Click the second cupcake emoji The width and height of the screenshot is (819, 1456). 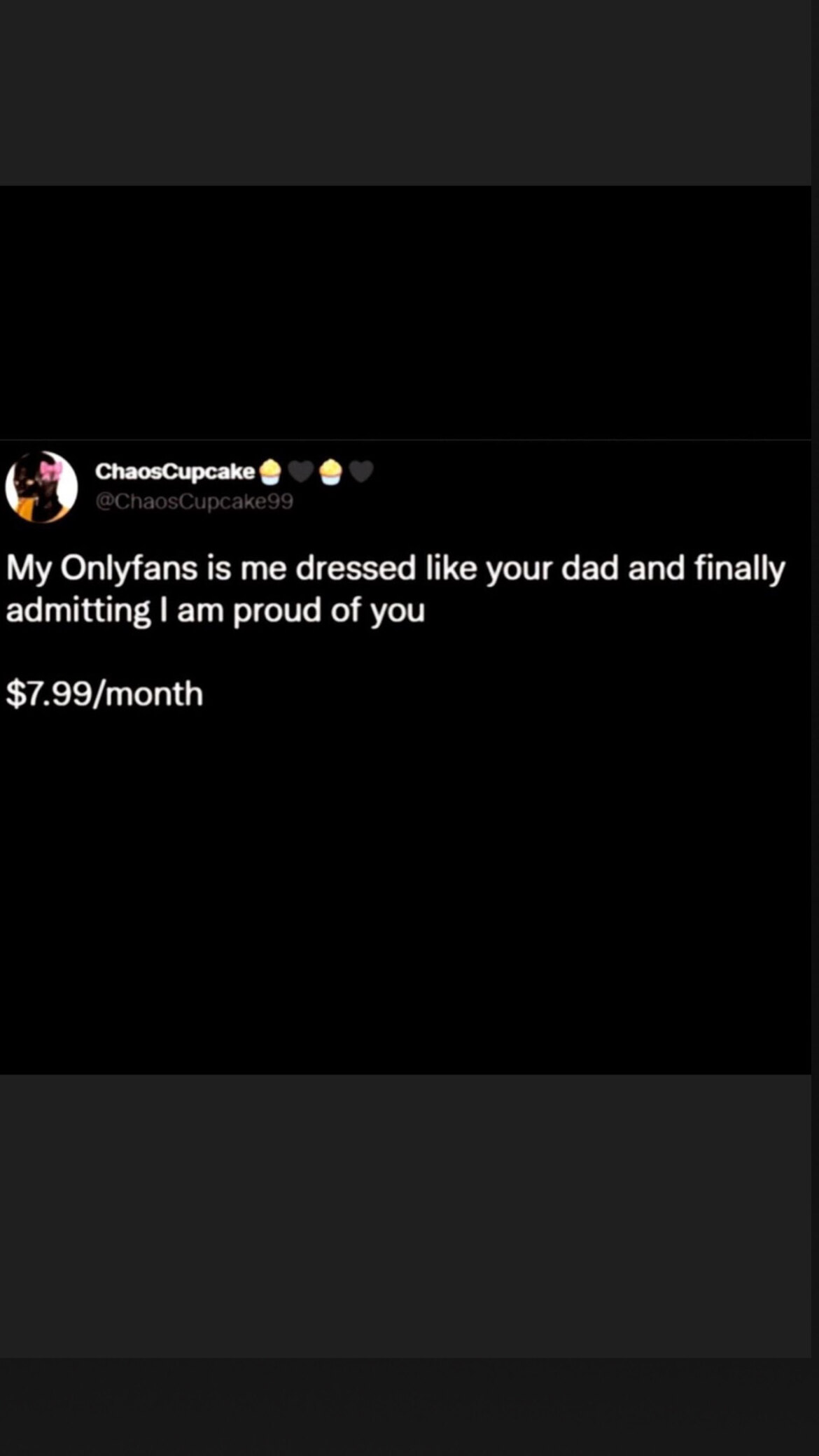pyautogui.click(x=331, y=472)
